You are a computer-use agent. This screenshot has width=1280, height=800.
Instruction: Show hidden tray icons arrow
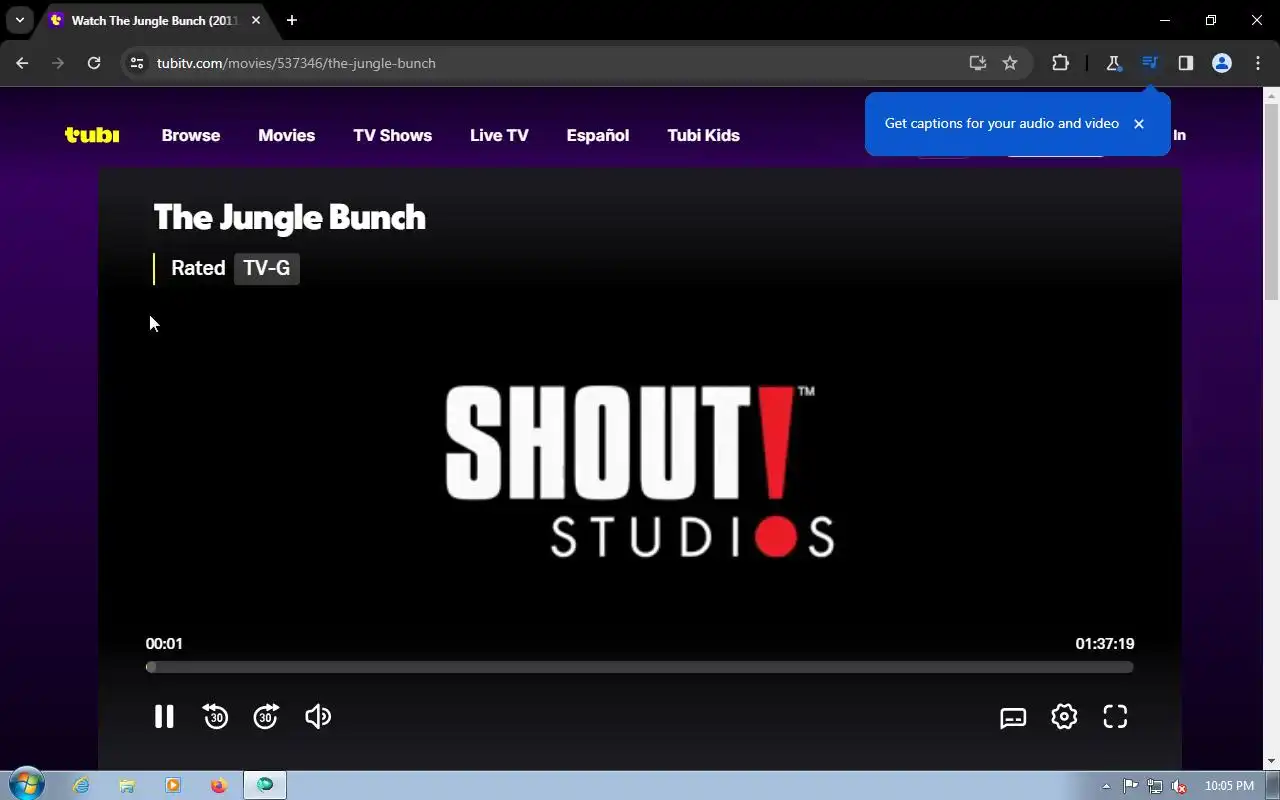tap(1106, 786)
